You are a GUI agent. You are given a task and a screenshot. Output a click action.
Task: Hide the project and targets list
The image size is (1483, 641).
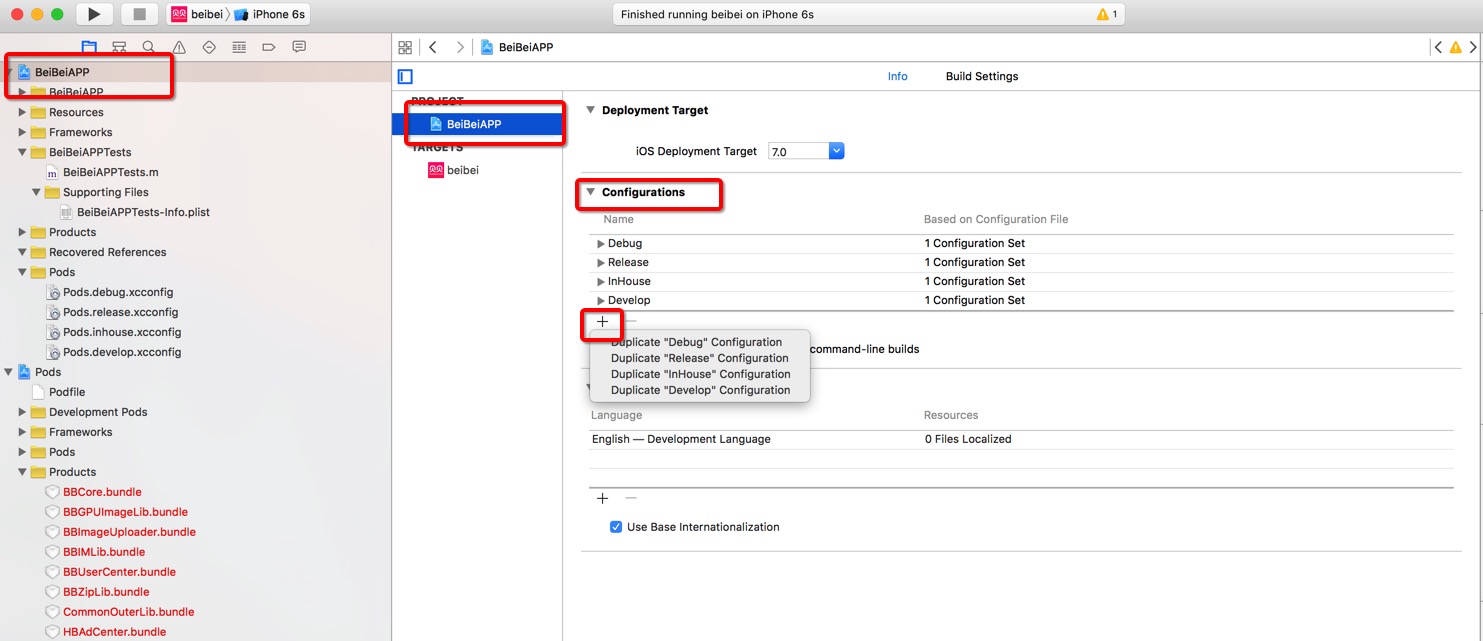coord(405,76)
